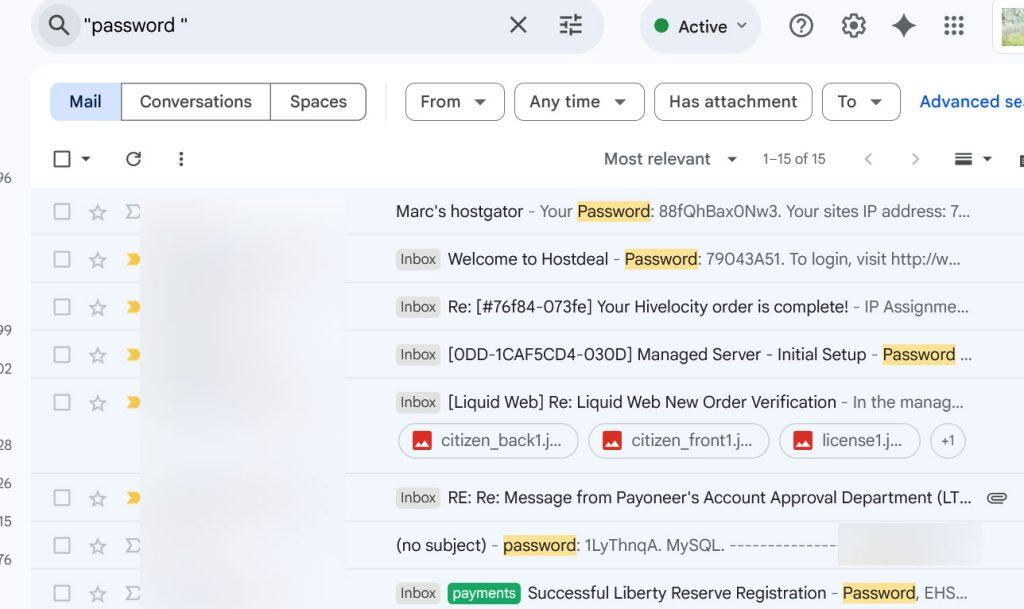Open the More options three-dot menu
1024x609 pixels.
[181, 159]
